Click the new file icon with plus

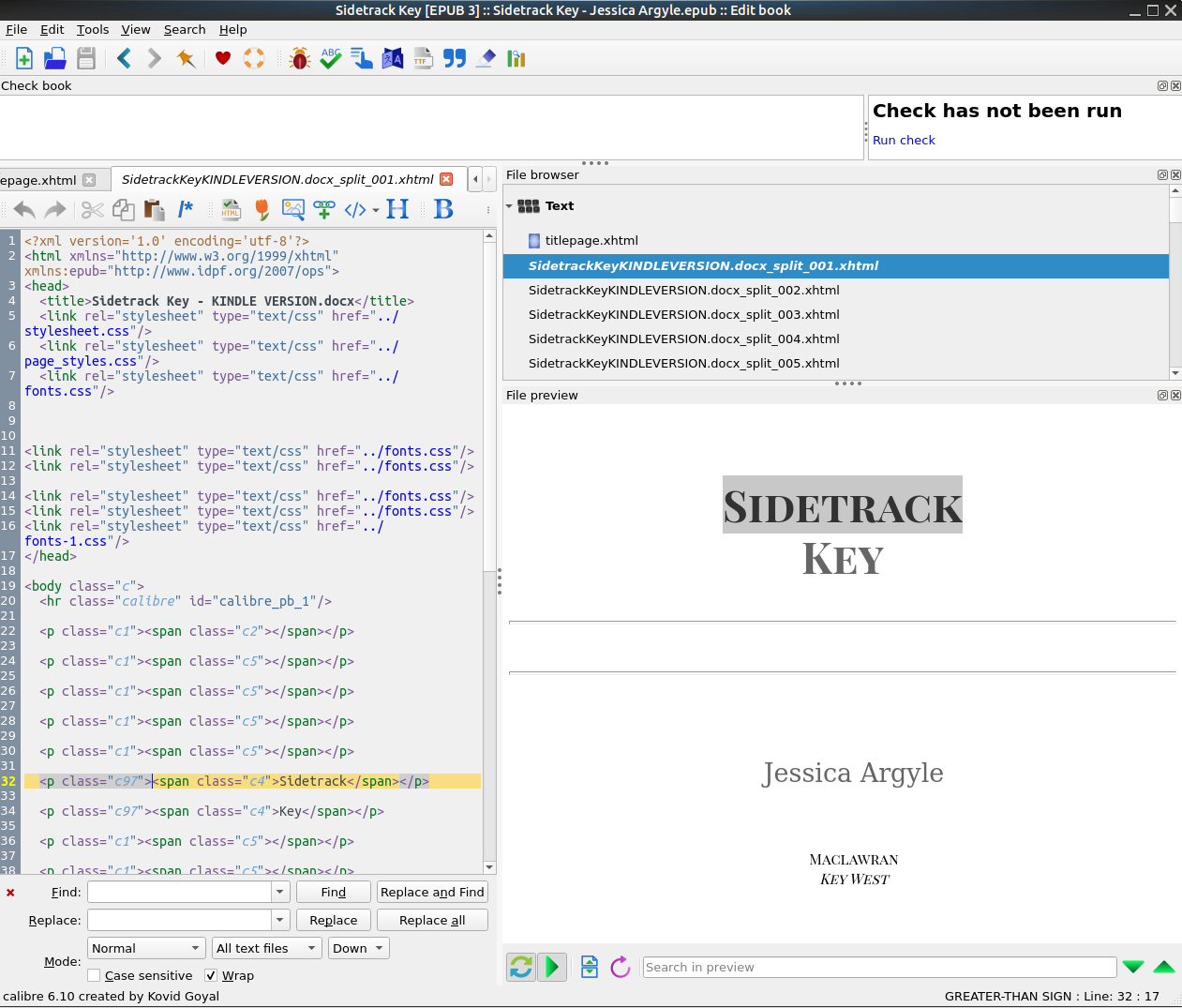[x=24, y=59]
